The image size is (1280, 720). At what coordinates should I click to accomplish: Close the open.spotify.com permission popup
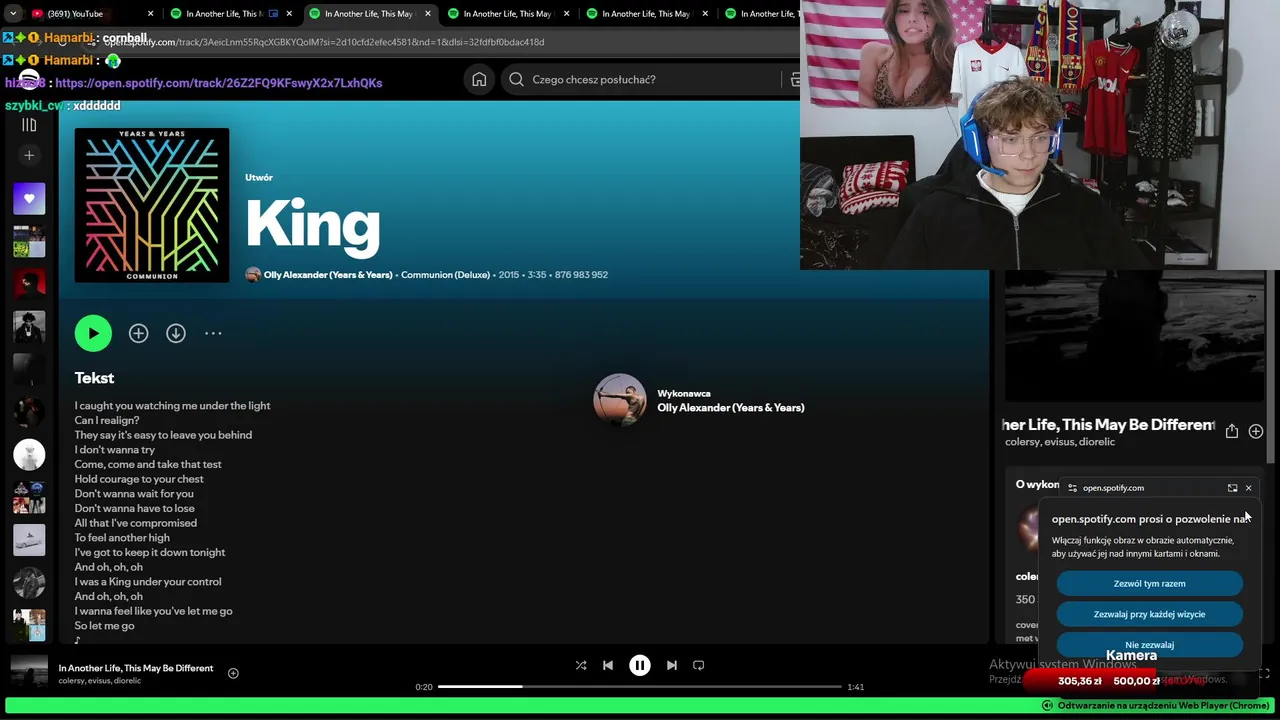[x=1248, y=488]
